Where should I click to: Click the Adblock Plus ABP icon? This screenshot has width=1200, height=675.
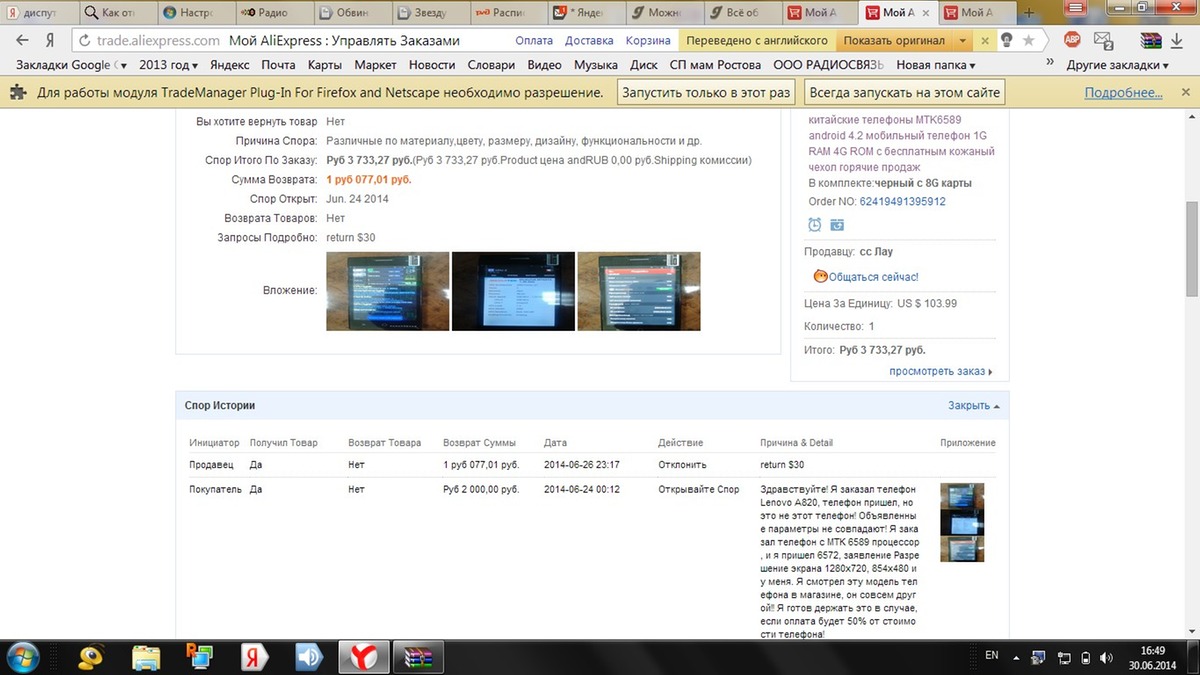1072,40
